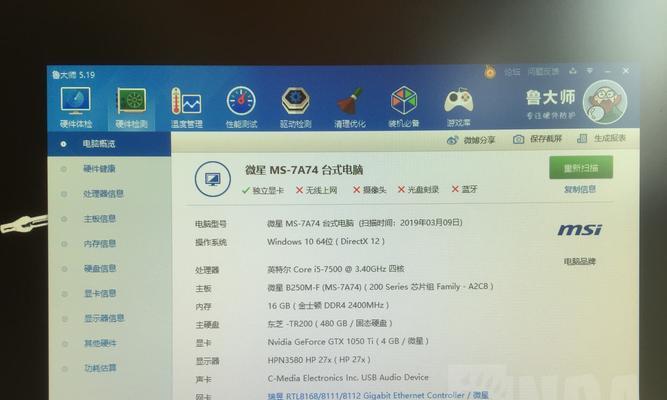Click the msi brand logo
This screenshot has width=667, height=400.
580,230
